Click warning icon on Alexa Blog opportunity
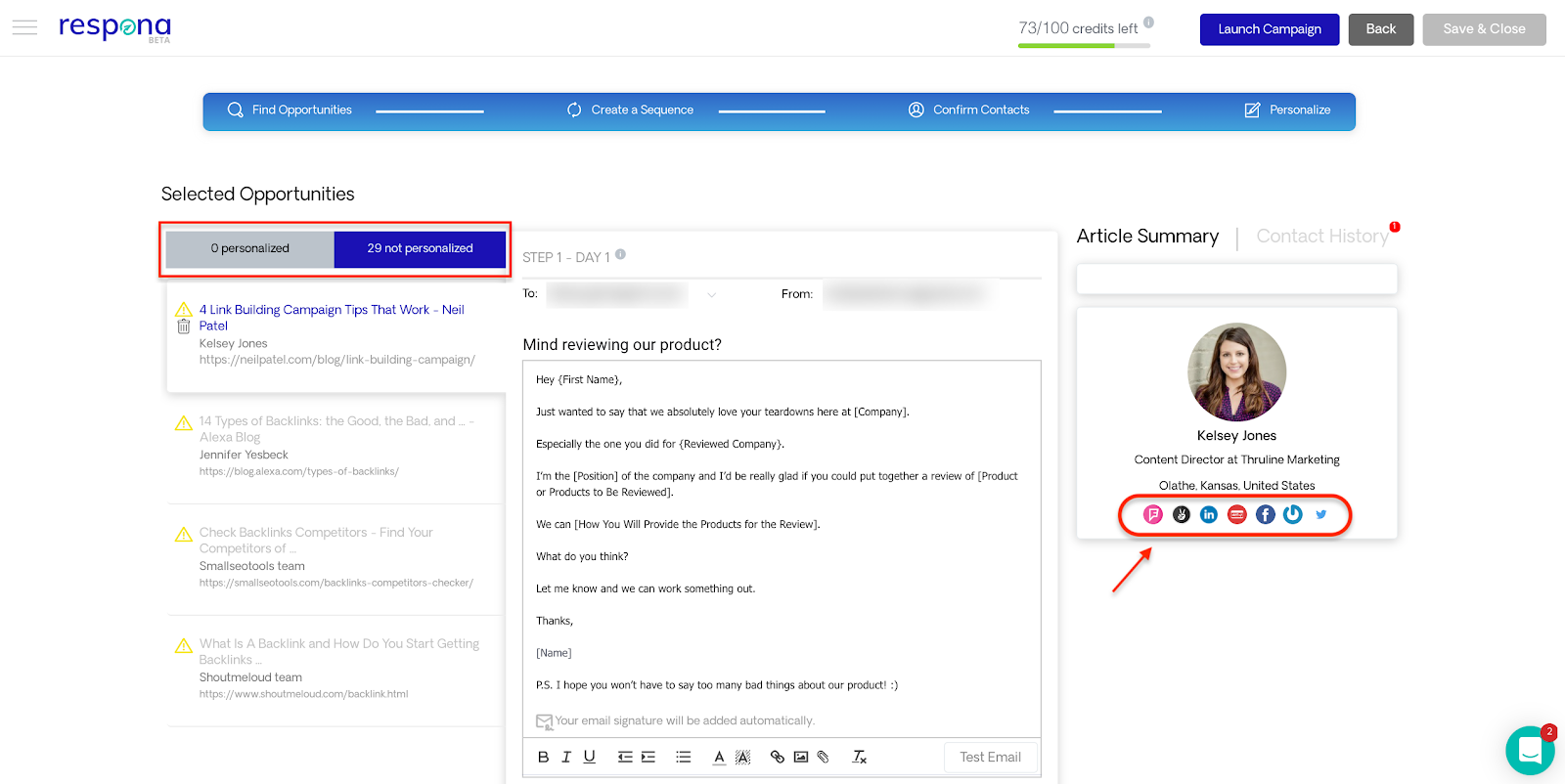This screenshot has width=1565, height=784. click(184, 422)
